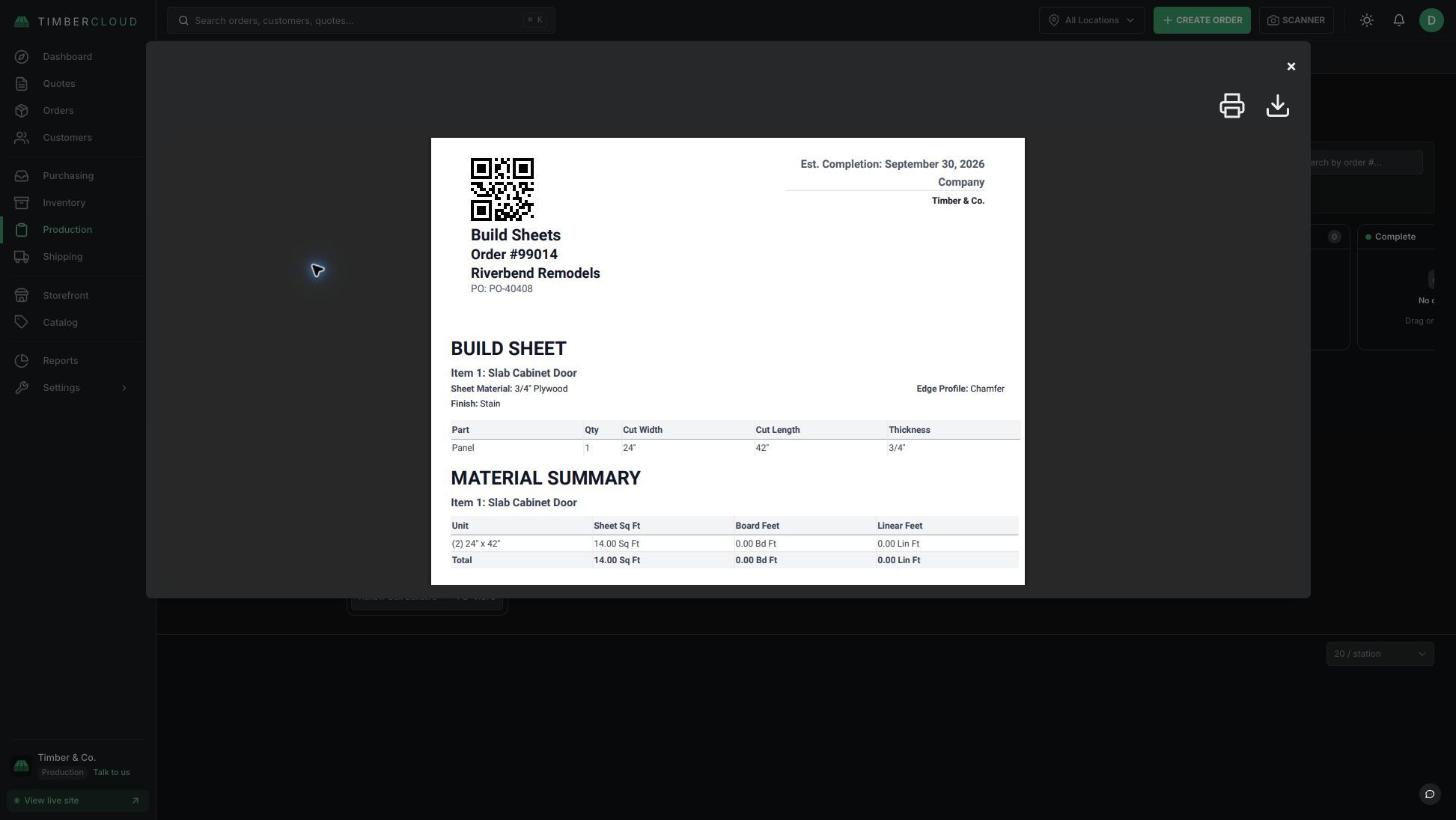1456x820 pixels.
Task: Click the TimberCloud logo
Action: pyautogui.click(x=76, y=21)
